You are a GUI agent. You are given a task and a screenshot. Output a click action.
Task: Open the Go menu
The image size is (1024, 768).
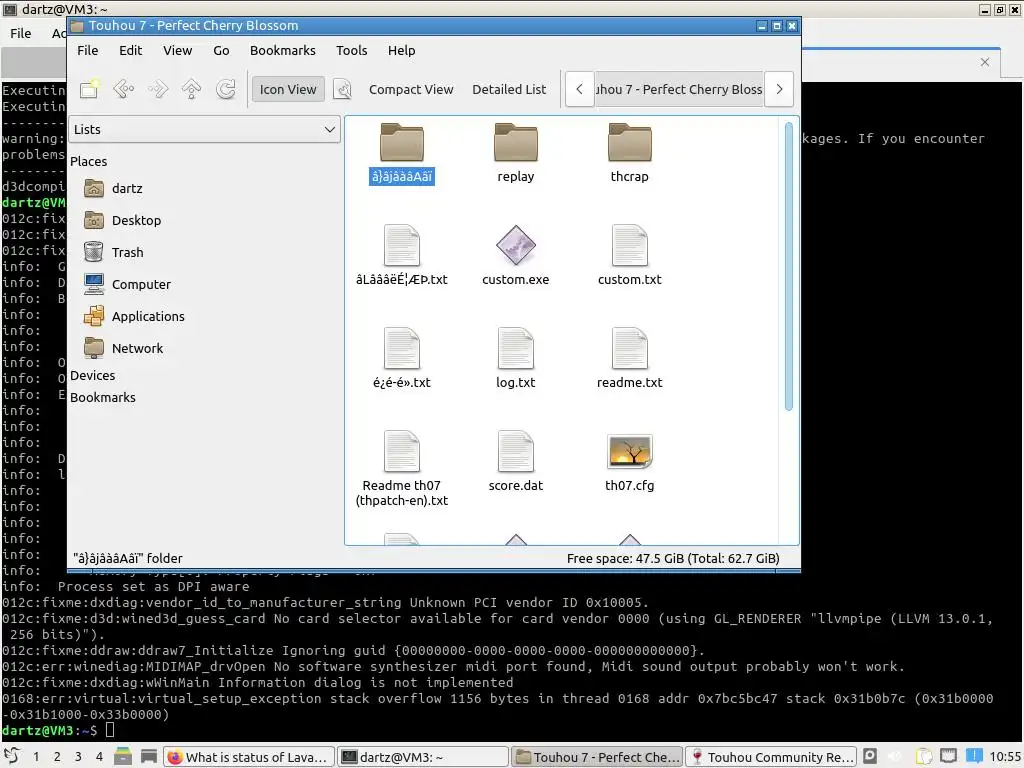pyautogui.click(x=221, y=50)
